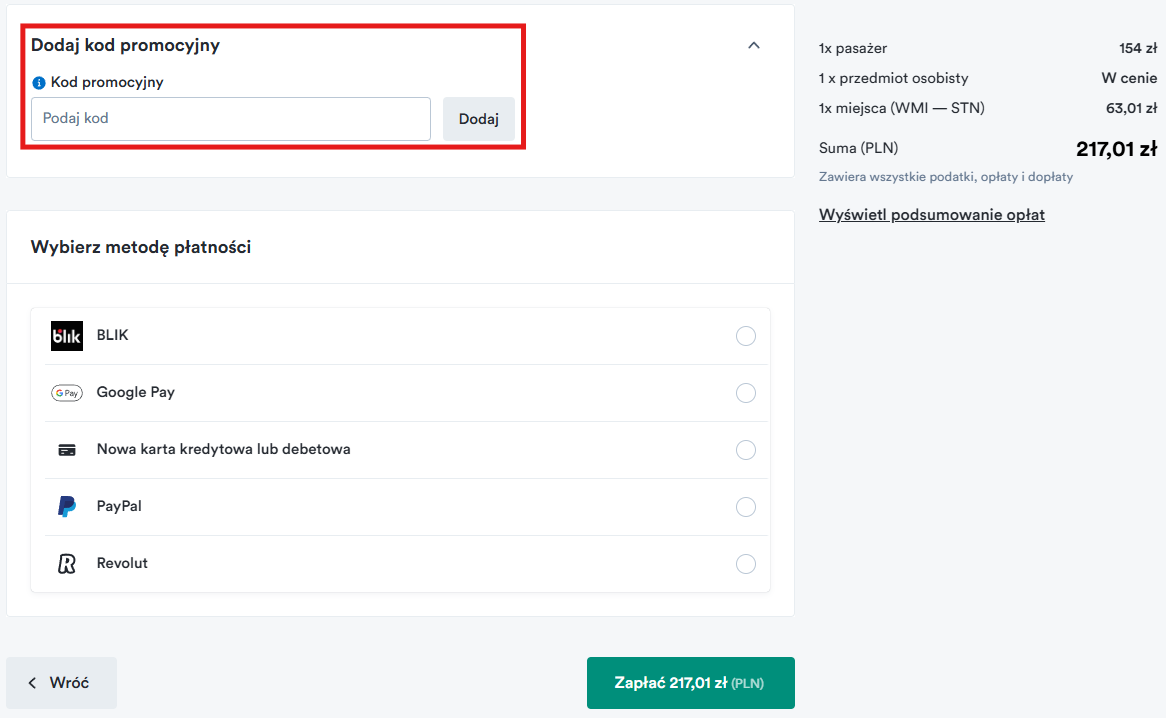Click the 'Nowa karta kredytowa lub debetowa' label
The image size is (1166, 718).
[223, 450]
